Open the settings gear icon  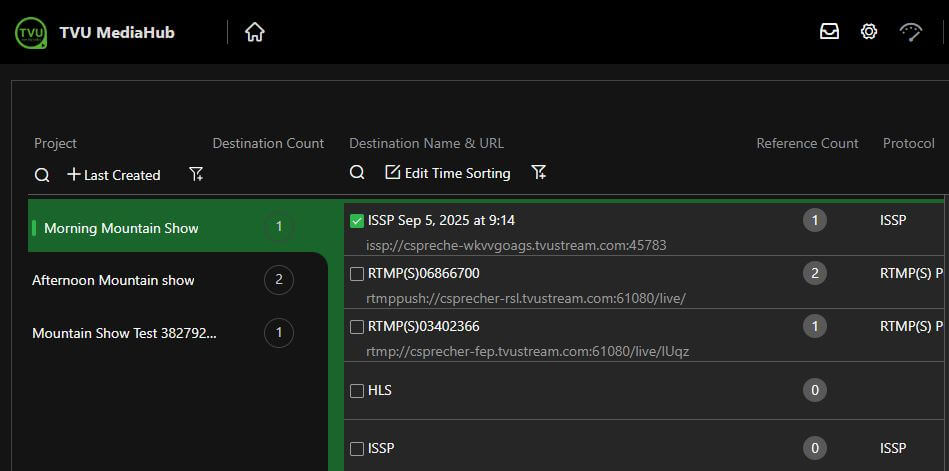(869, 32)
